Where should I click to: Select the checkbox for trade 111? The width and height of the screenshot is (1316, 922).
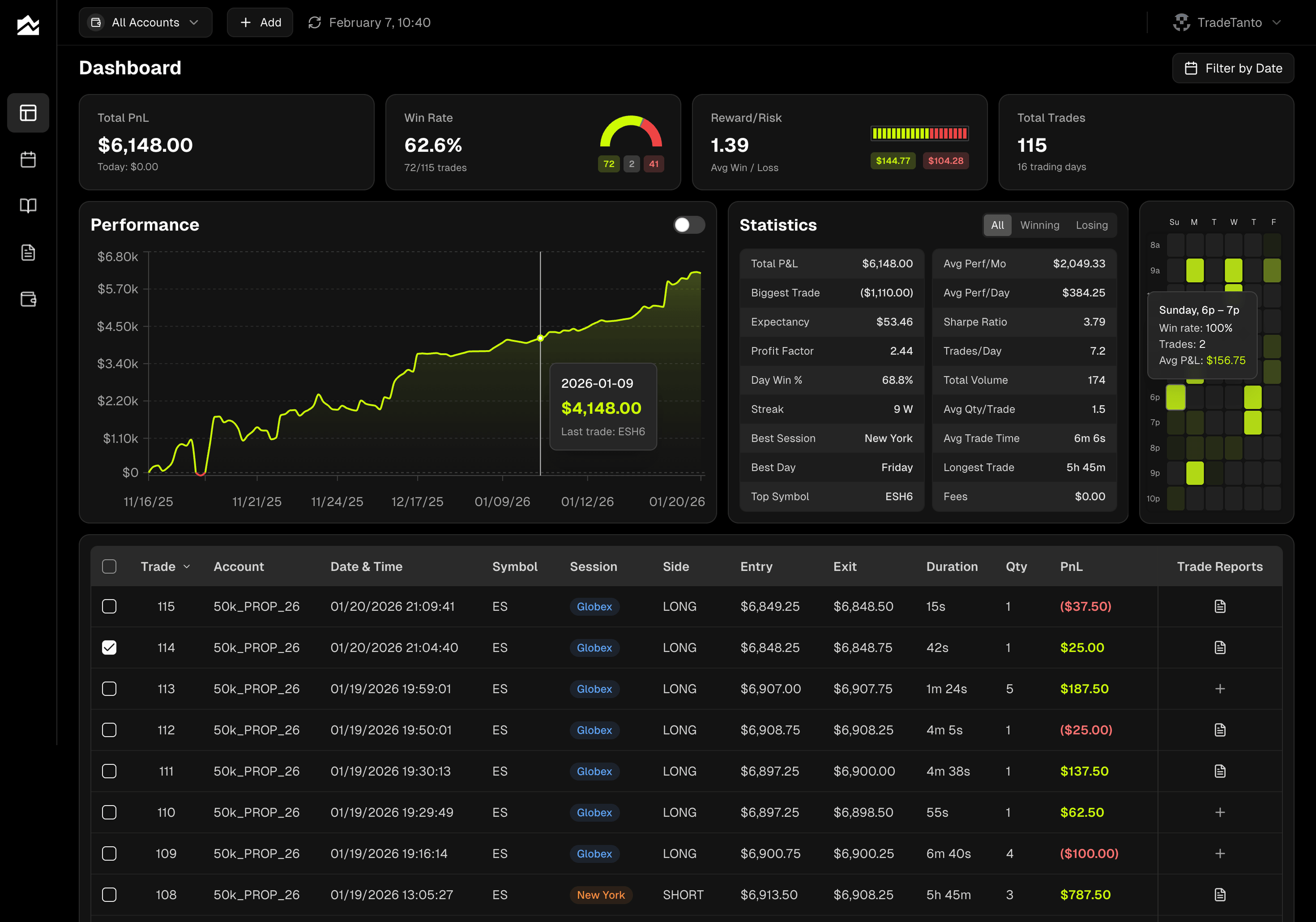pos(109,771)
